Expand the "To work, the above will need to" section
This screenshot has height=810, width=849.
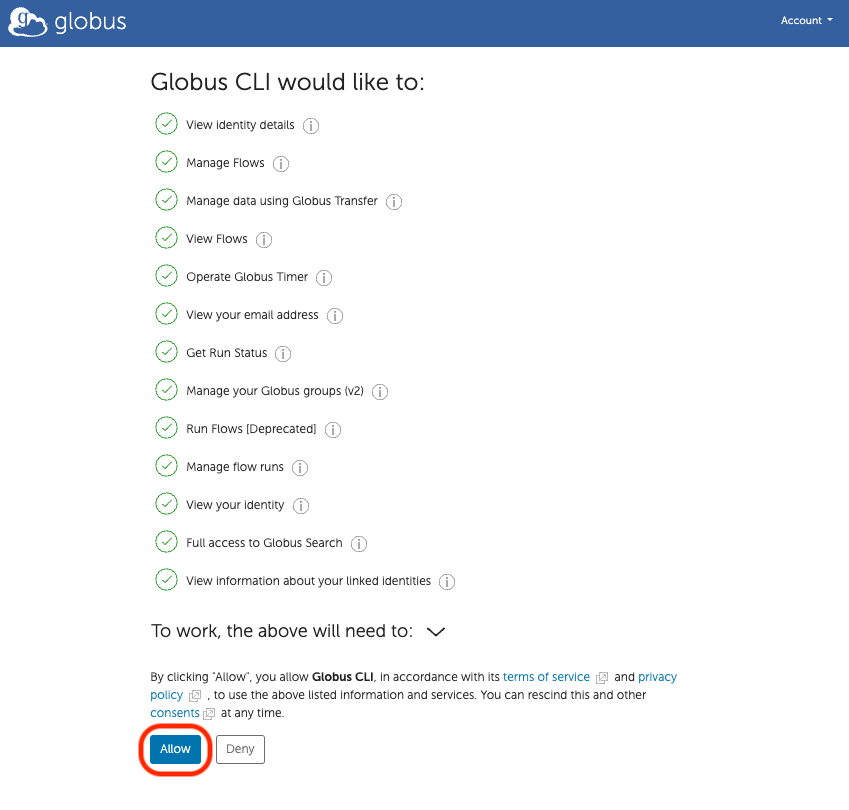click(x=435, y=632)
